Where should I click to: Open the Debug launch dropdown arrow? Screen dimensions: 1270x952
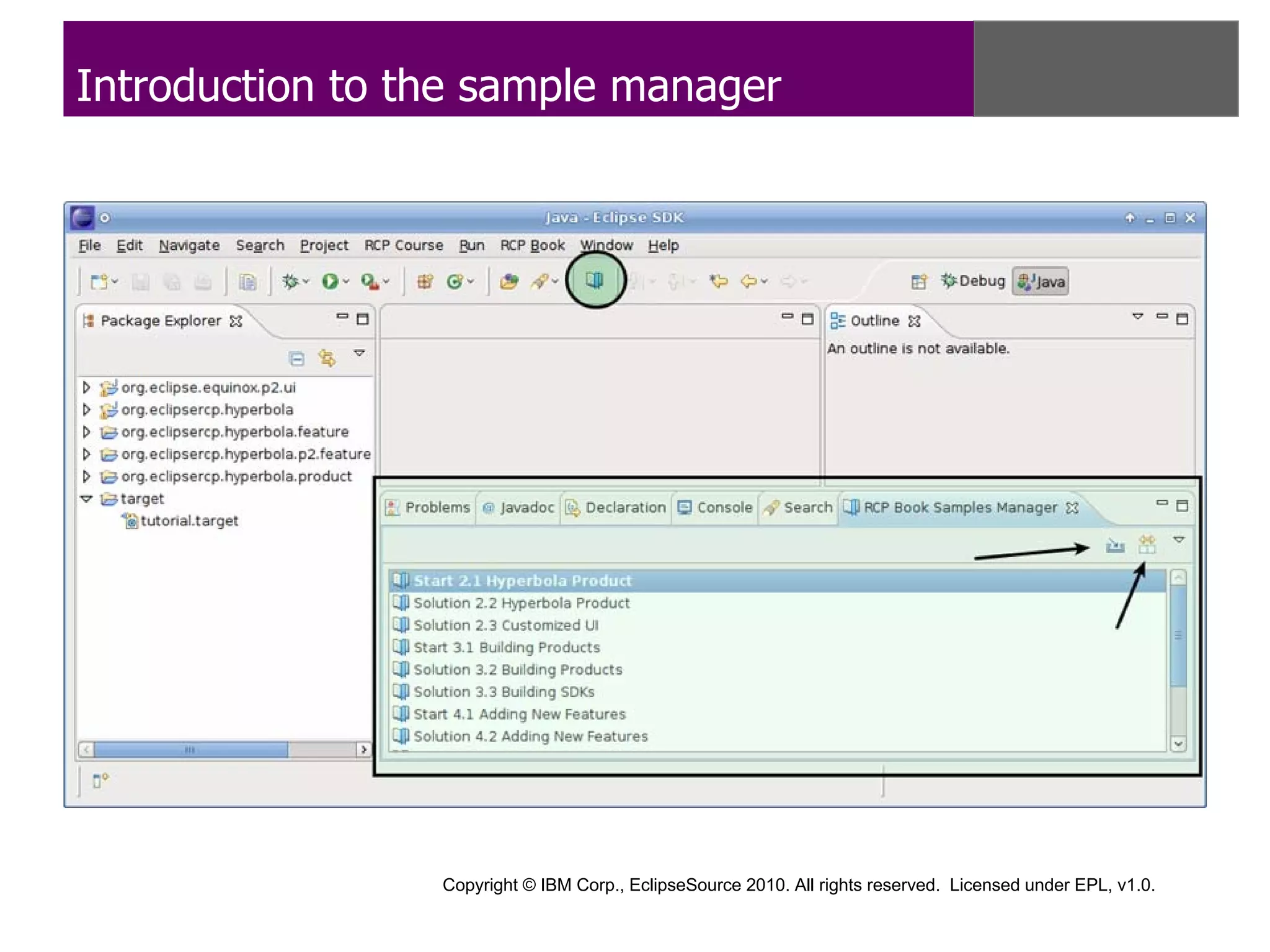(x=306, y=282)
